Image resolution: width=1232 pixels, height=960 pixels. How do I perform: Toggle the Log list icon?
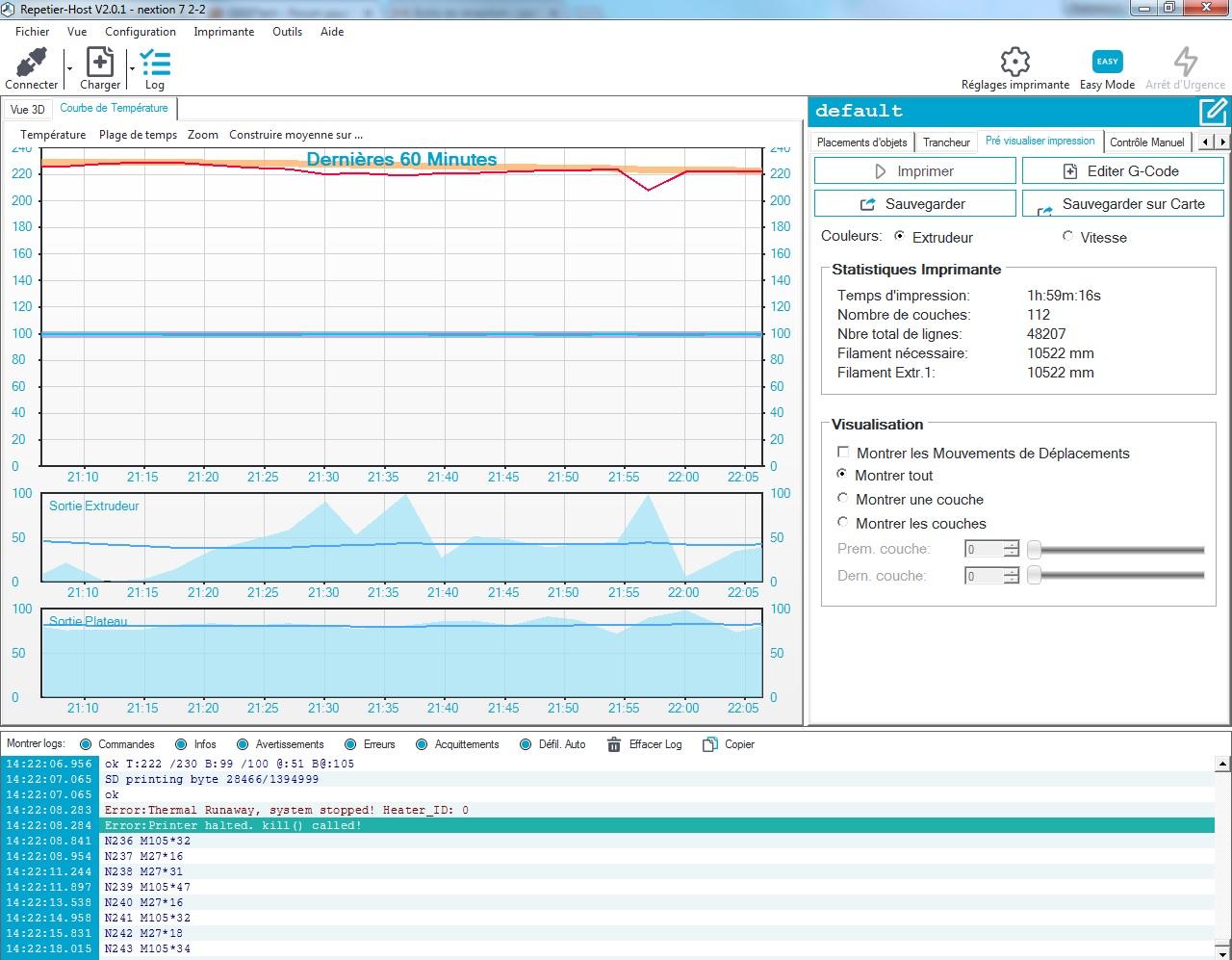154,63
